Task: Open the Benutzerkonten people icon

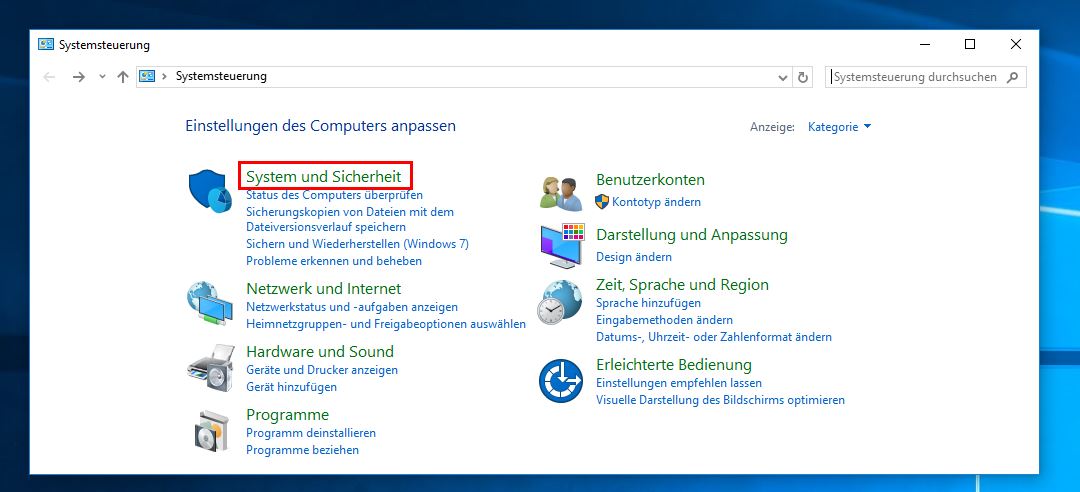Action: click(x=561, y=193)
